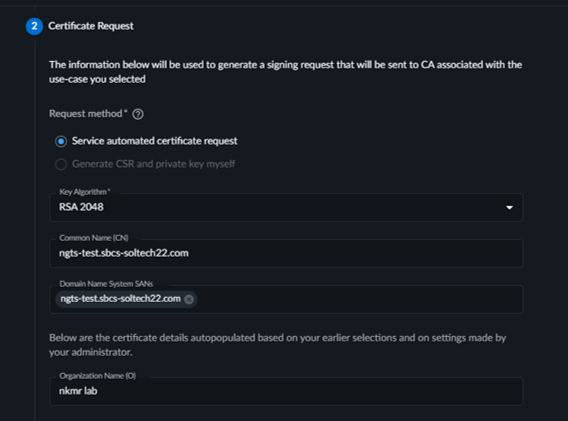Select Service automated certificate request radio button
The height and width of the screenshot is (421, 568).
(61, 141)
